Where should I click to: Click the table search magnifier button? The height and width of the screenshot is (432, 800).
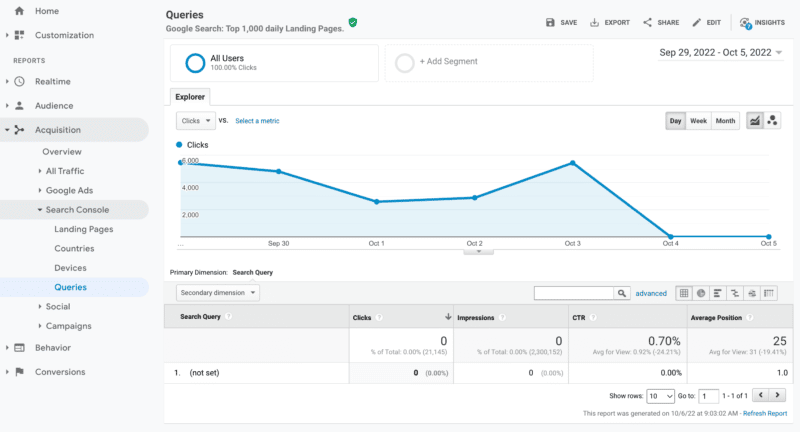(622, 293)
